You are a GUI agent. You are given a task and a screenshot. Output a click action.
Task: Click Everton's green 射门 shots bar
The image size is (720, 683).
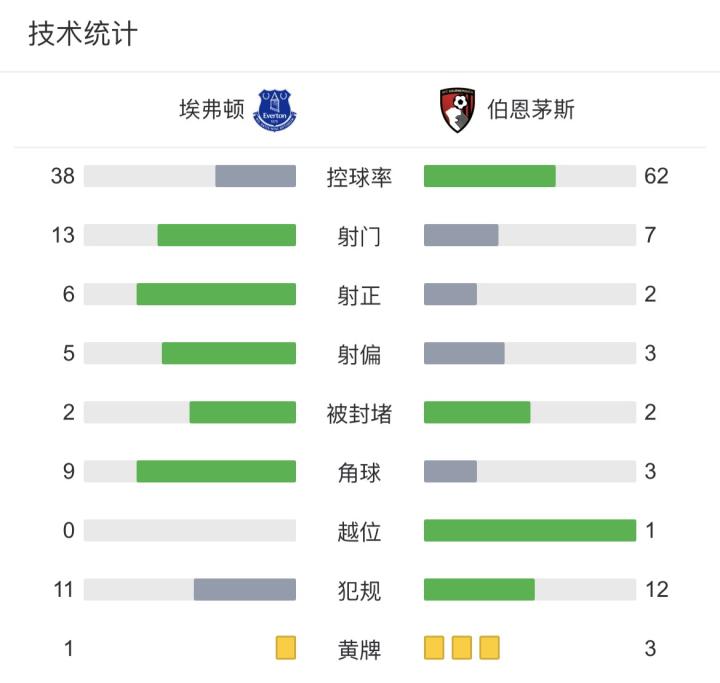click(x=226, y=236)
